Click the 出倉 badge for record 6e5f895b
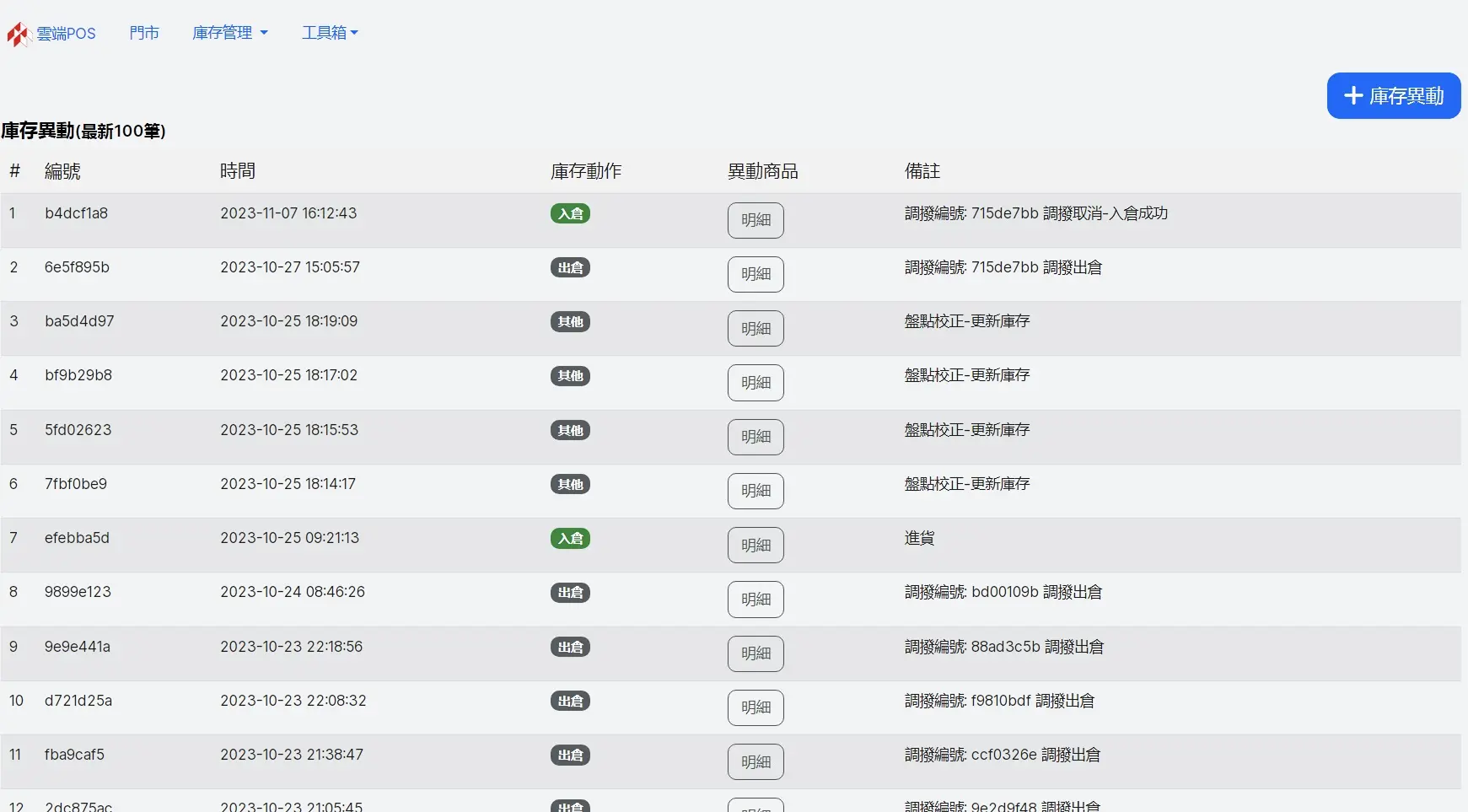1468x812 pixels. [x=570, y=268]
